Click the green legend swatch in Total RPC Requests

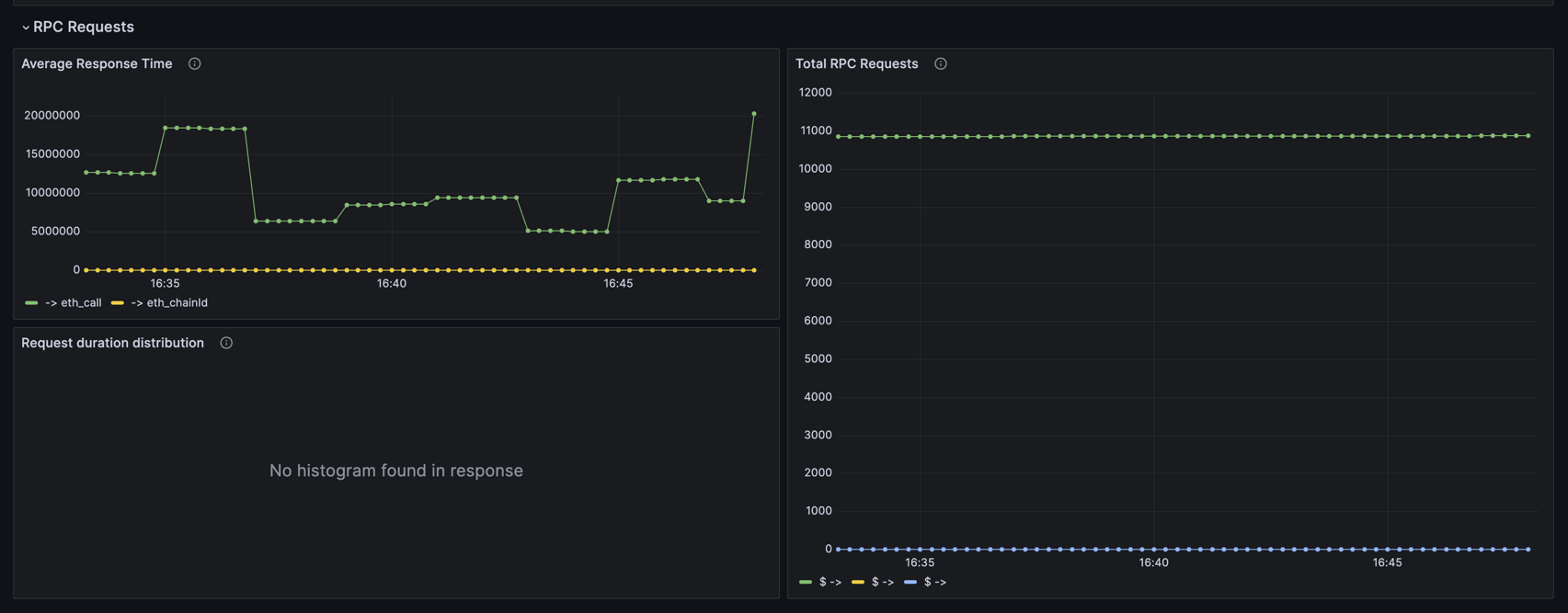point(806,582)
